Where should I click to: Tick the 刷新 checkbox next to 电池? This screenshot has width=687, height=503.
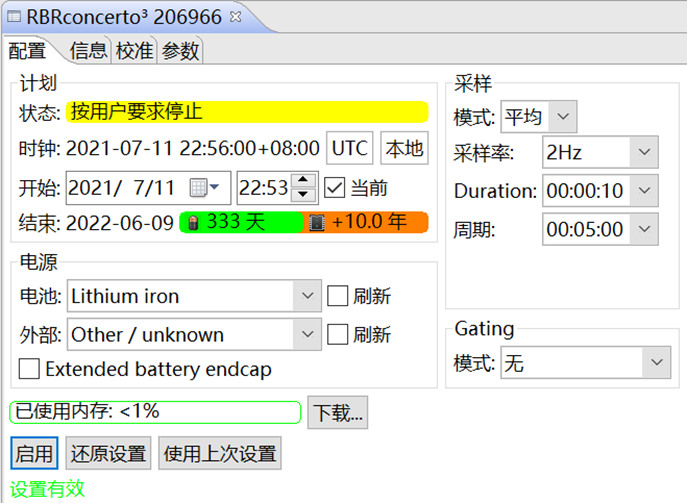338,296
